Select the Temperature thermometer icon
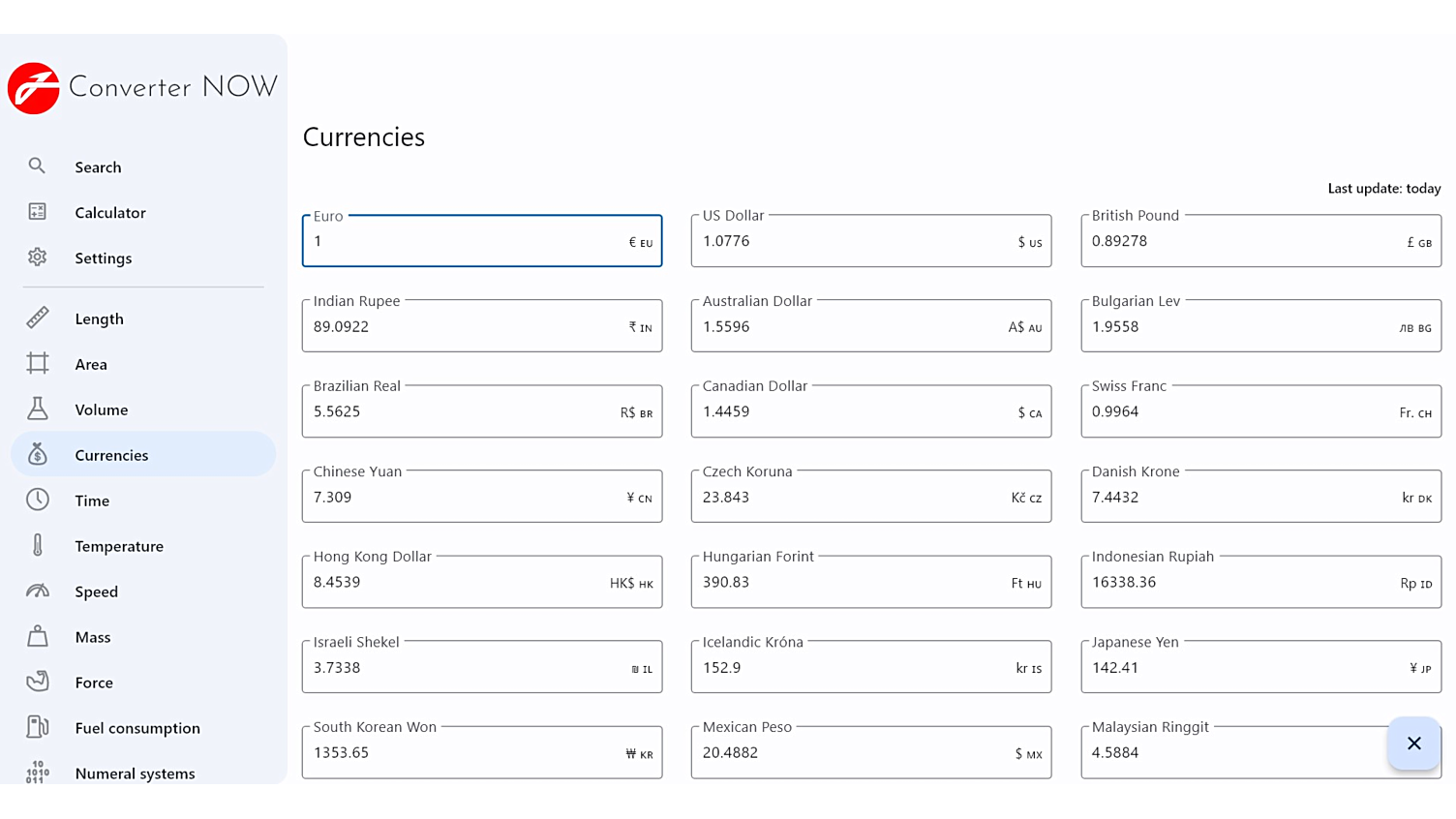 (x=36, y=546)
